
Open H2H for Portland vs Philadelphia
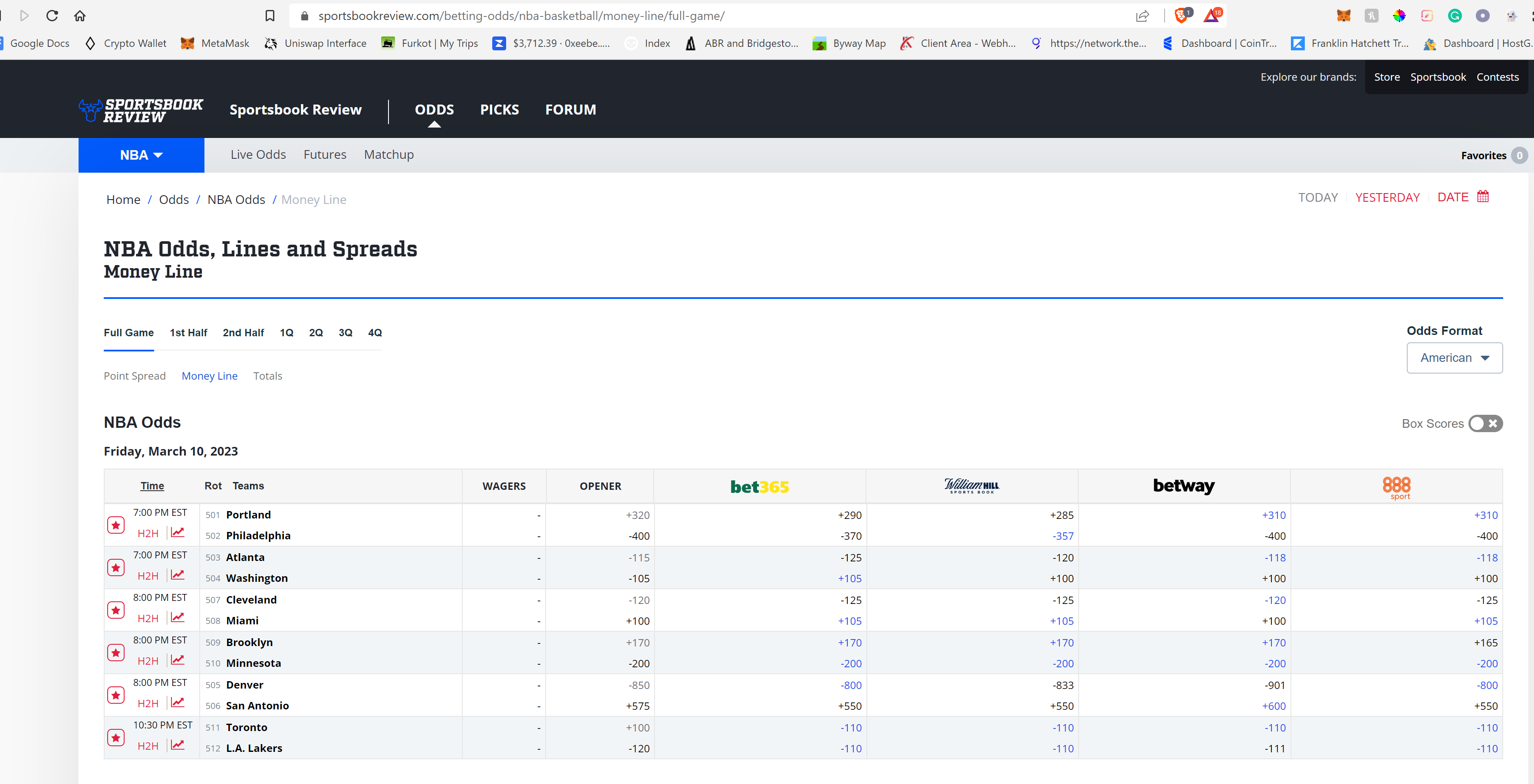(x=148, y=533)
